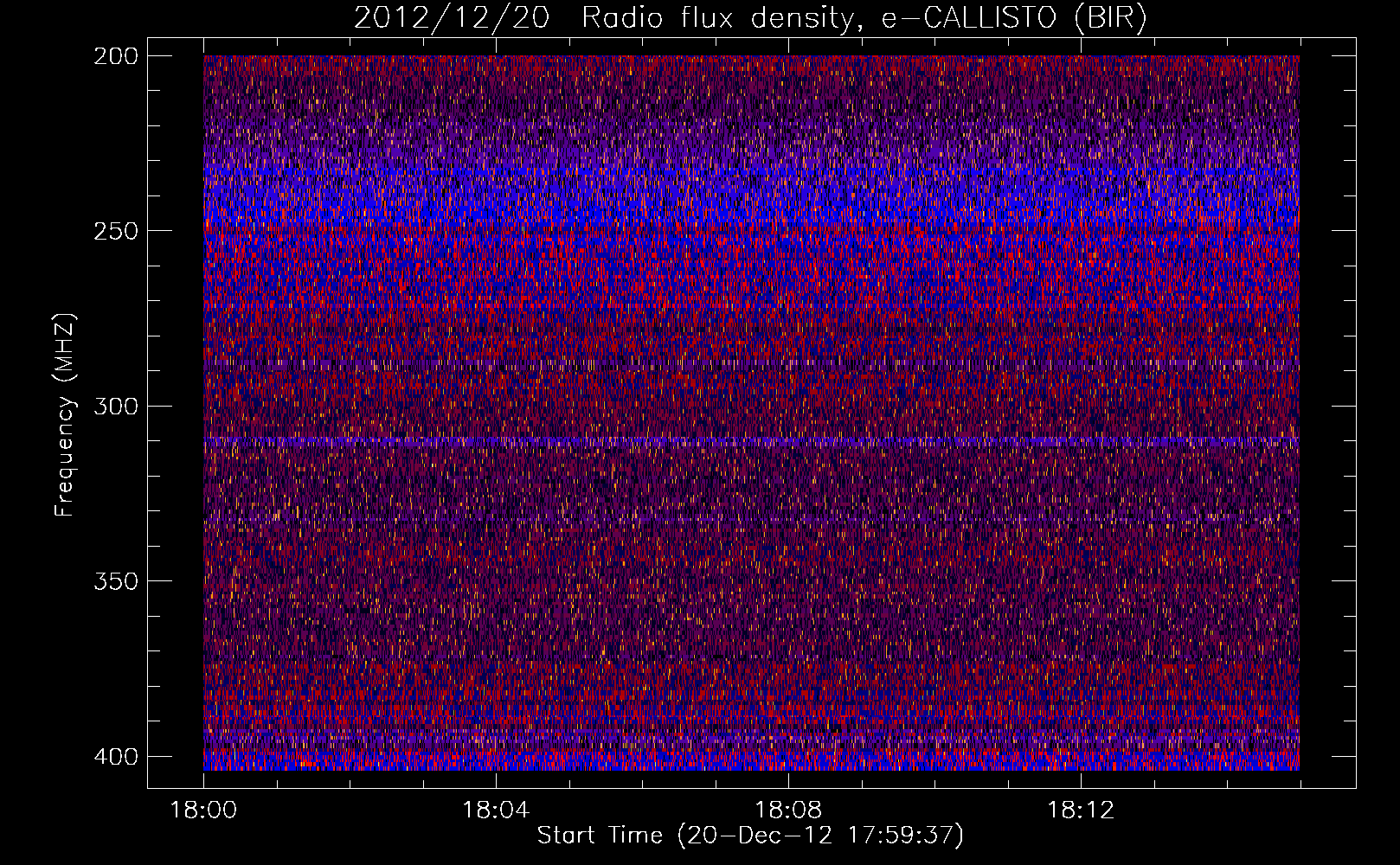
Task: Click the 300 frequency tick label
Action: coord(115,406)
